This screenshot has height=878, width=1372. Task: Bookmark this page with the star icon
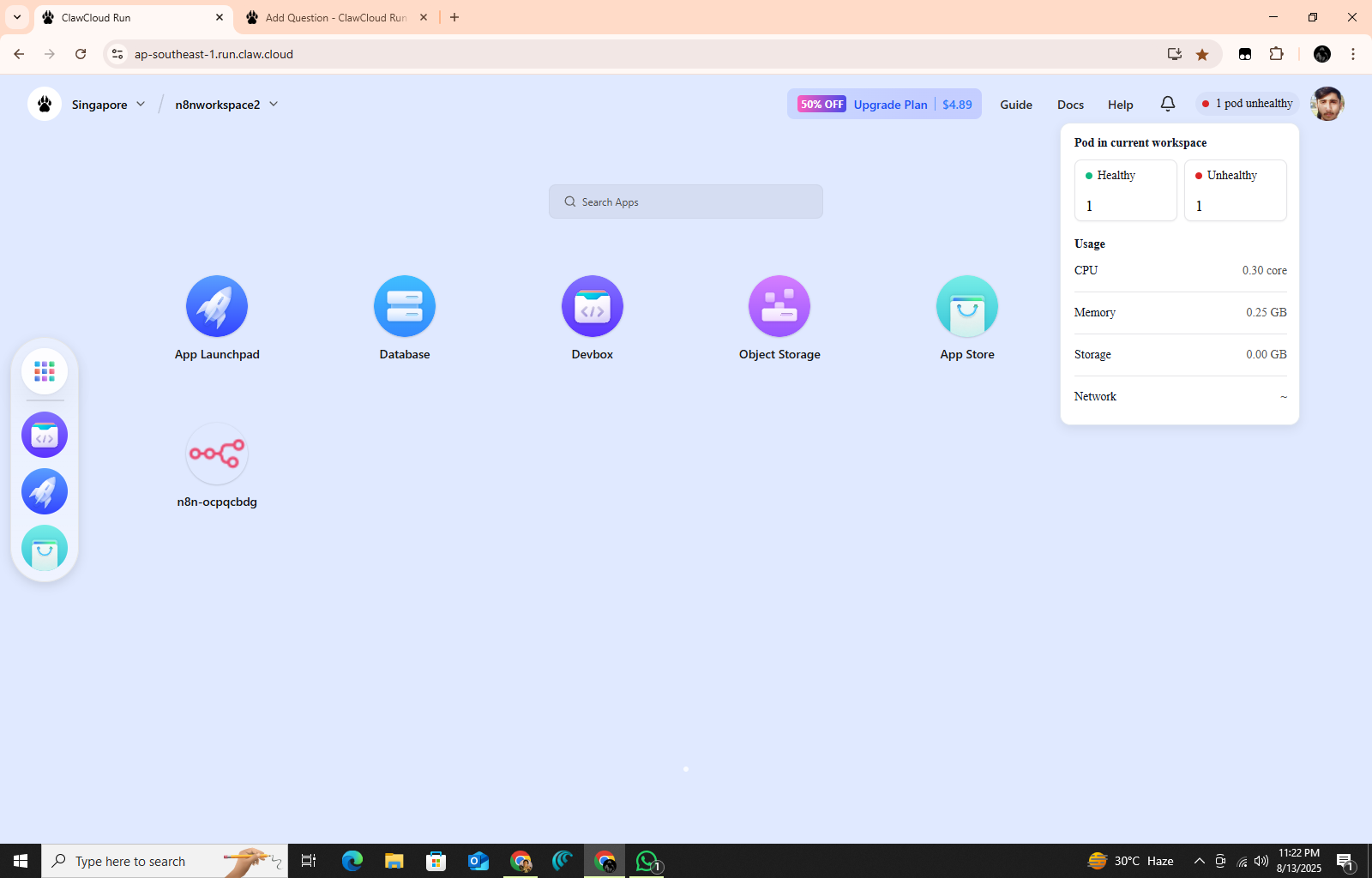[1202, 54]
